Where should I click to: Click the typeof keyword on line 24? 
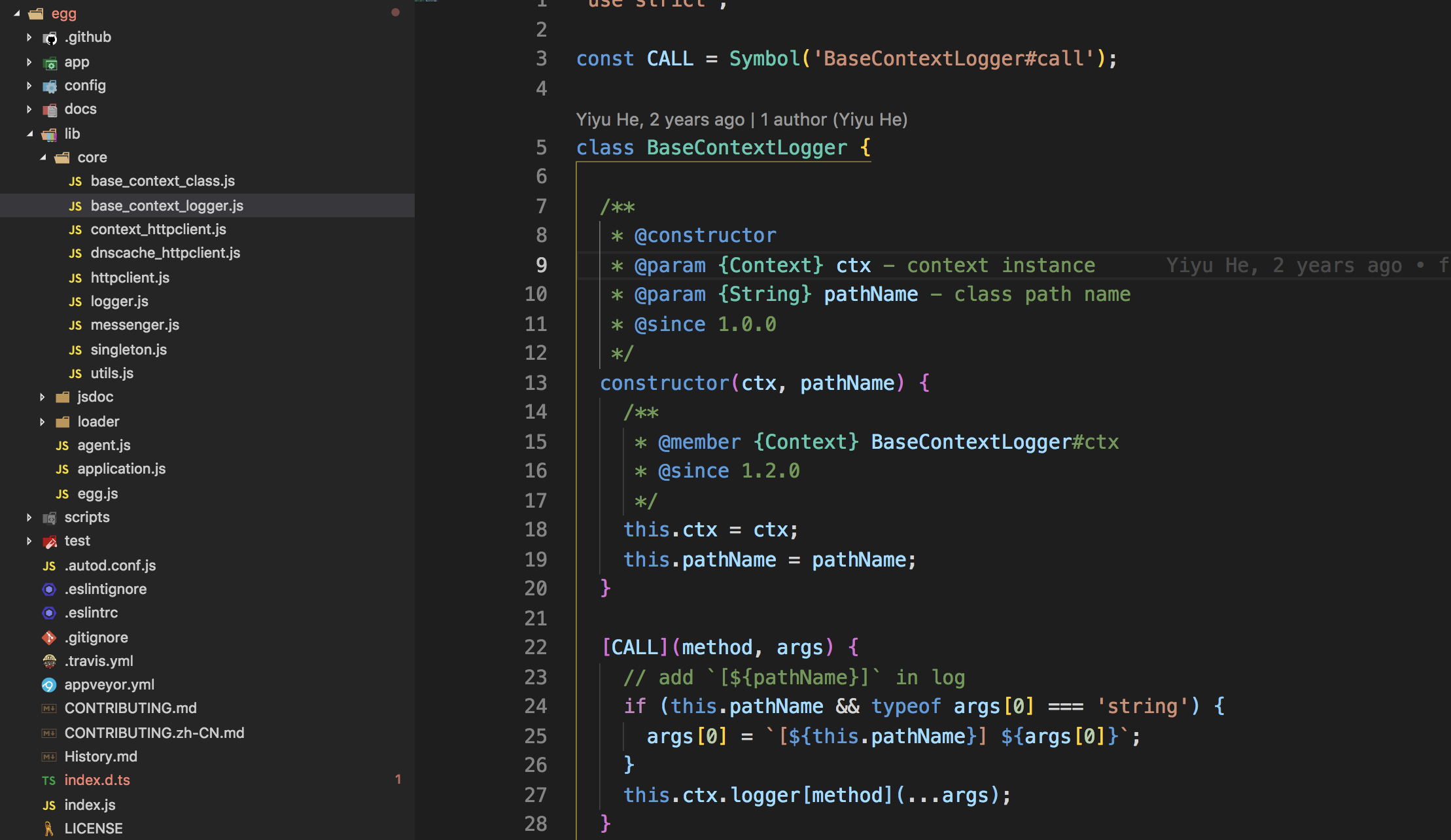pos(906,706)
